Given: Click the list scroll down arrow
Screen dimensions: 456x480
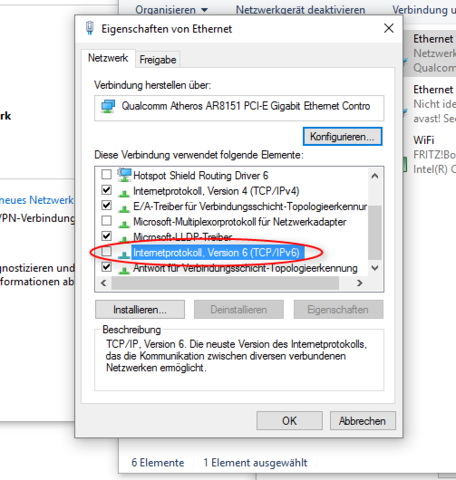Looking at the screenshot, I should 375,268.
